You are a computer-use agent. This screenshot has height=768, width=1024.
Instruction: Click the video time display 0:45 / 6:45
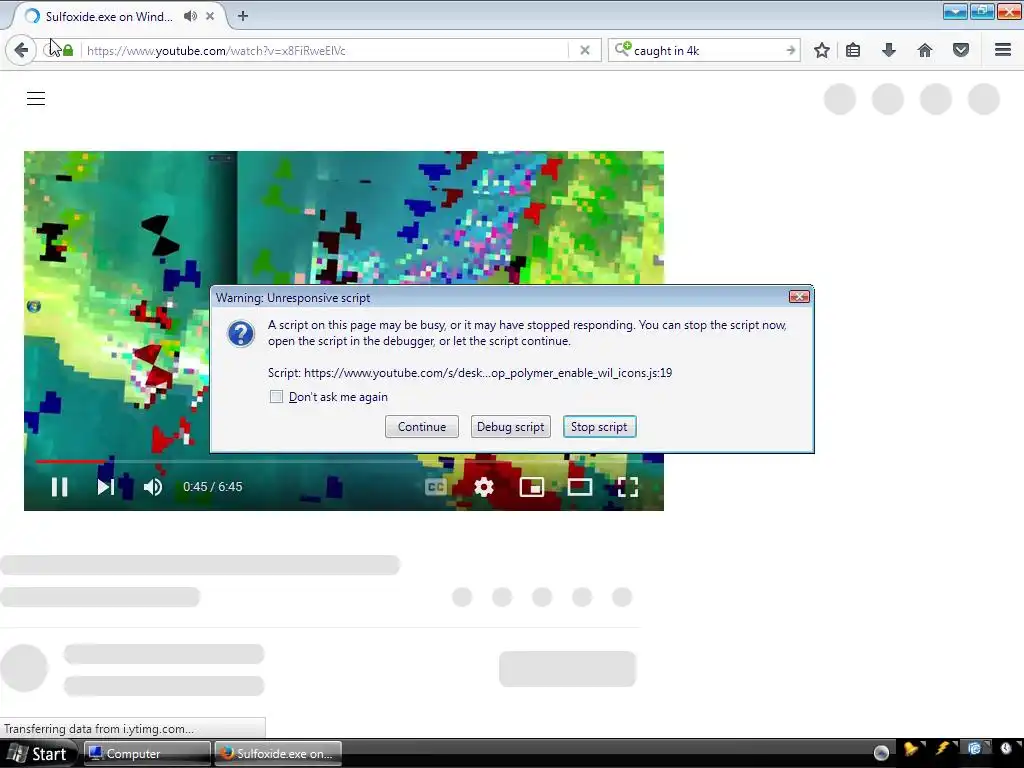212,487
